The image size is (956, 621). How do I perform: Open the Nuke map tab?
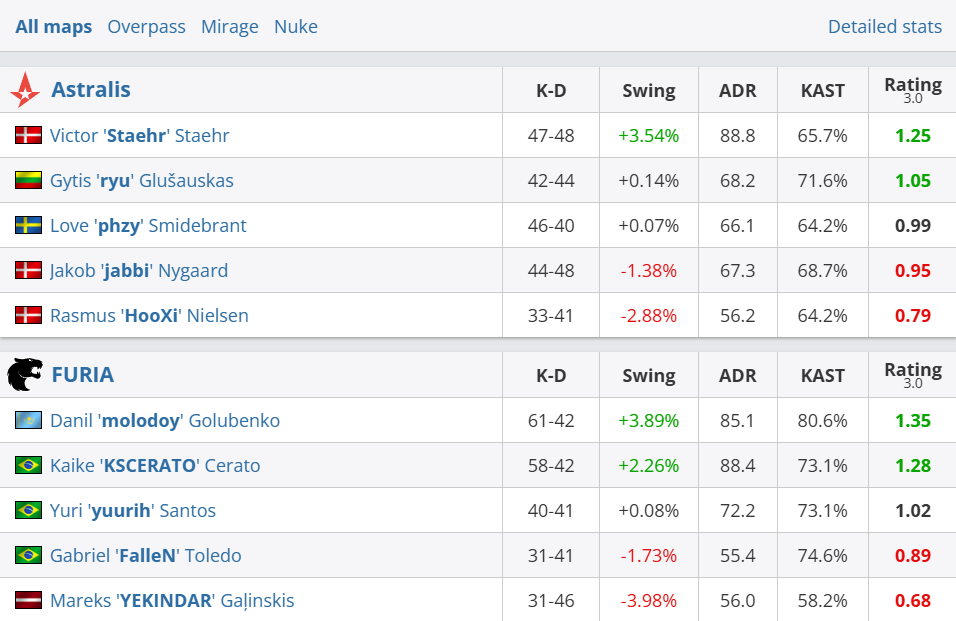pos(295,27)
